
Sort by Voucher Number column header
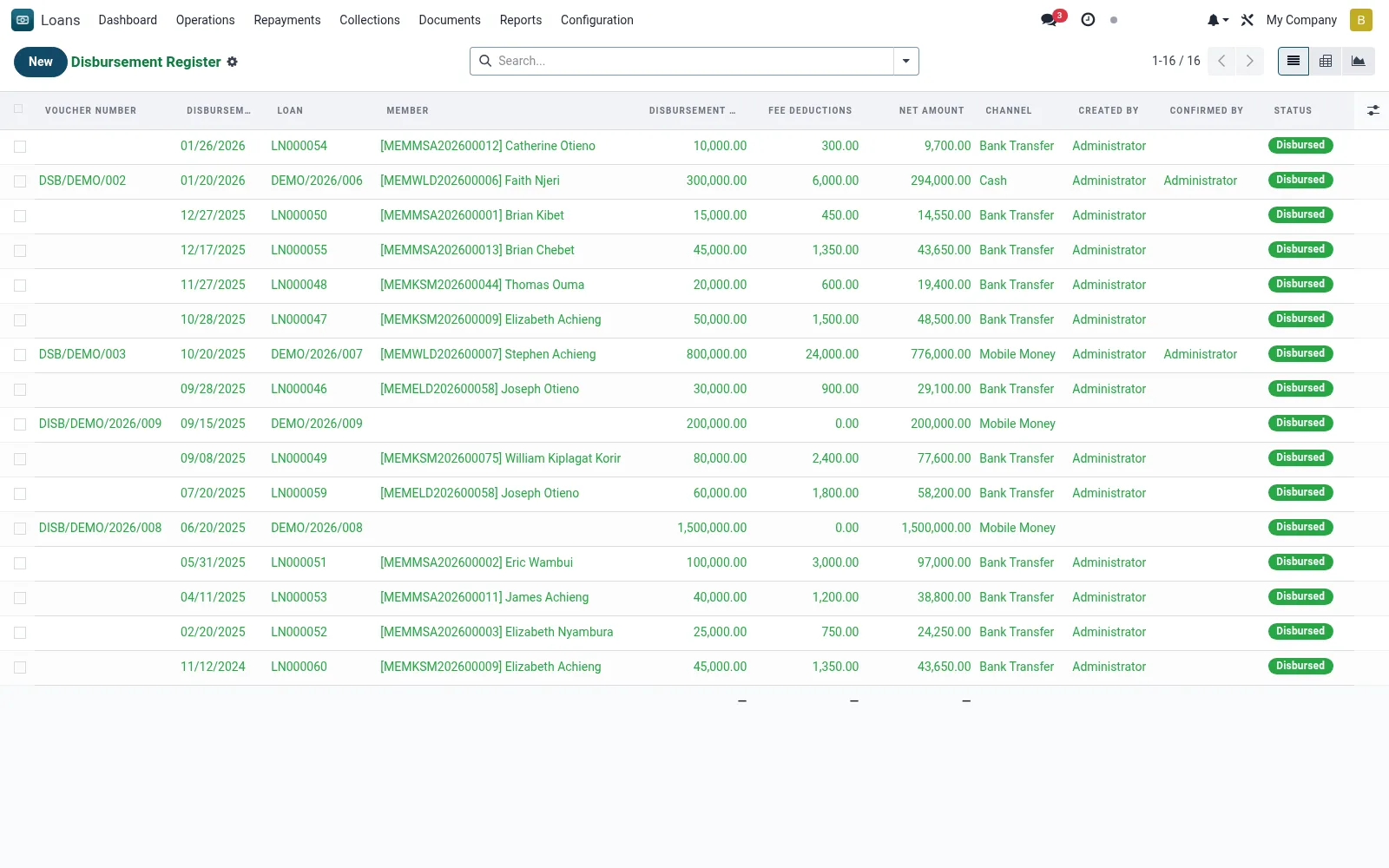click(x=90, y=110)
